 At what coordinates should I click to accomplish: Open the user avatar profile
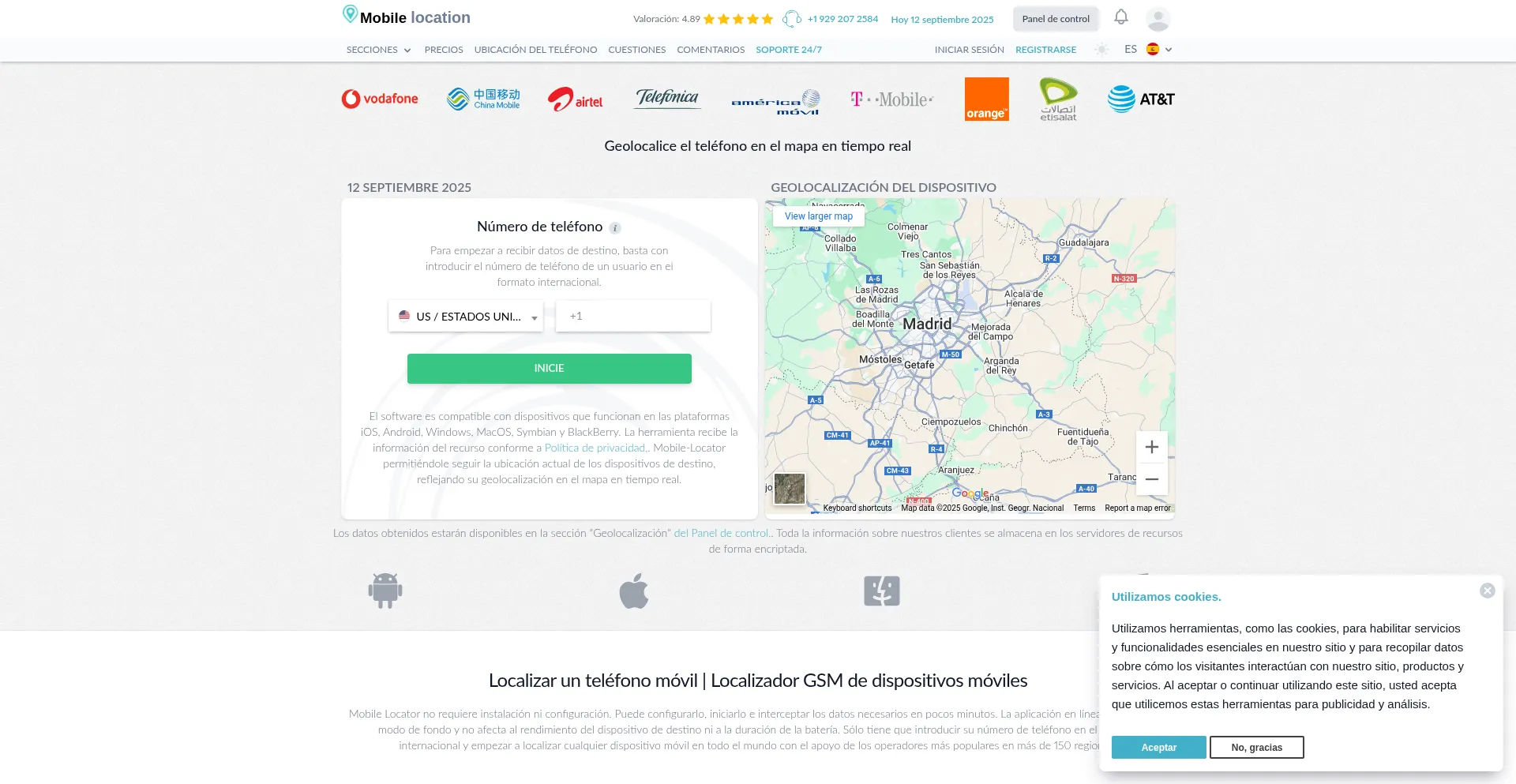1158,19
